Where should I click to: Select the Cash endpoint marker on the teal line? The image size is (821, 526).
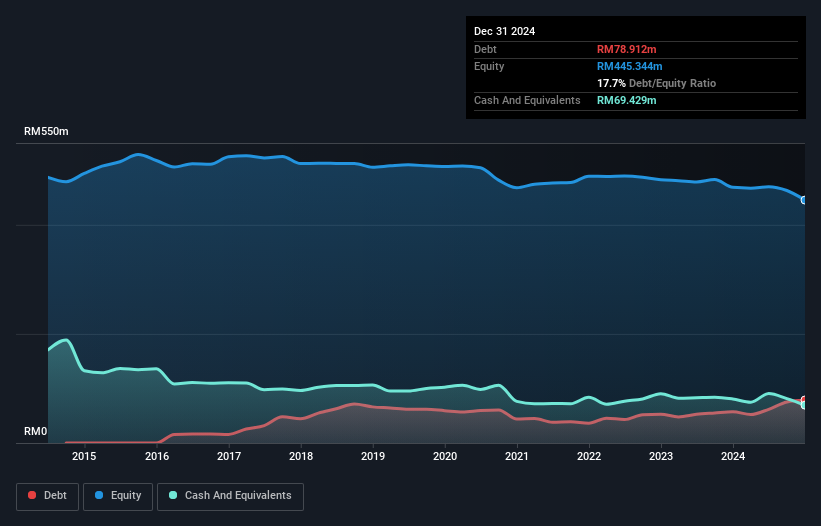[x=804, y=405]
